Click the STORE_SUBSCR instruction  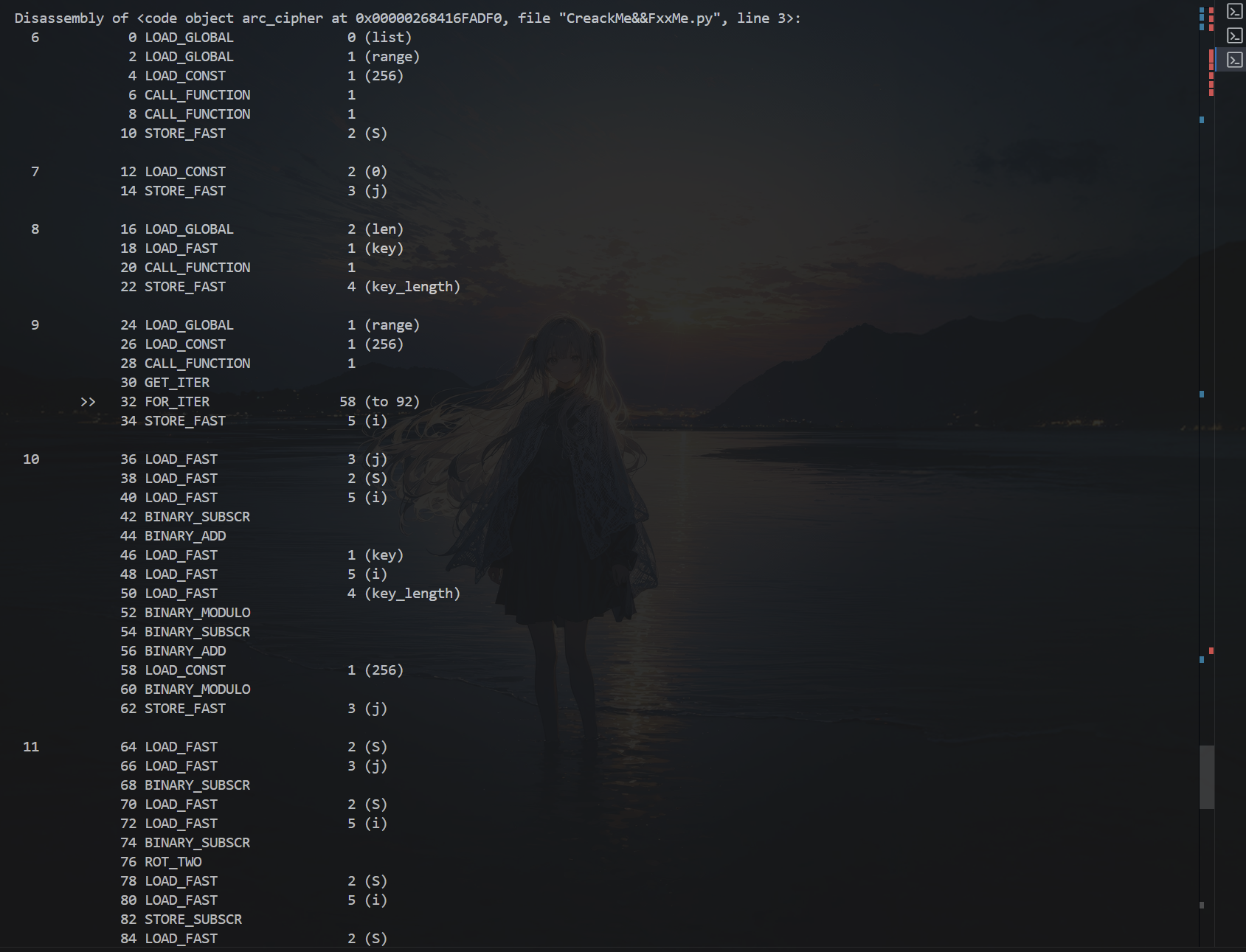pos(193,920)
